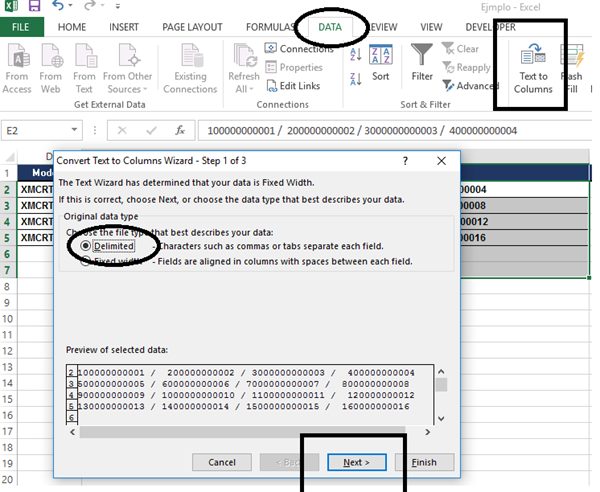Image resolution: width=600 pixels, height=492 pixels.
Task: Close the Text to Columns wizard
Action: 441,161
